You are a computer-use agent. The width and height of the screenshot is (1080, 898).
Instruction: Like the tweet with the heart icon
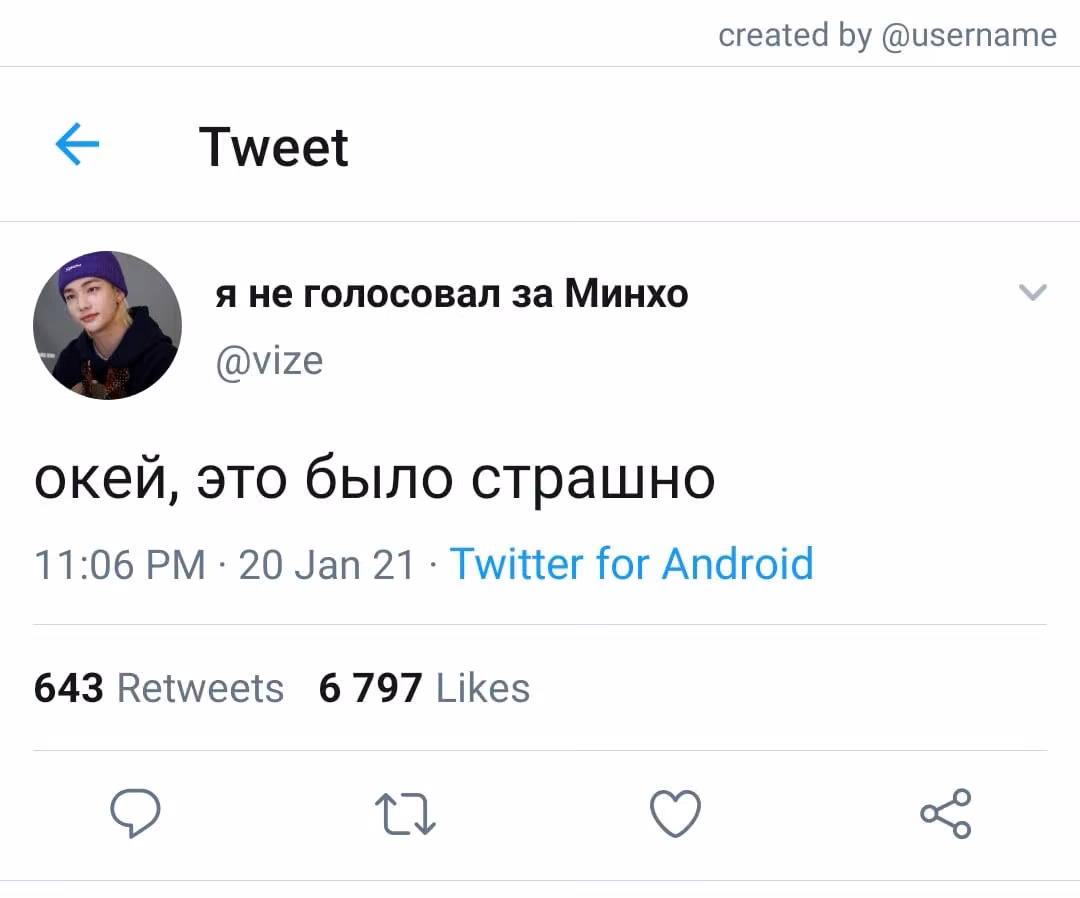[x=675, y=813]
